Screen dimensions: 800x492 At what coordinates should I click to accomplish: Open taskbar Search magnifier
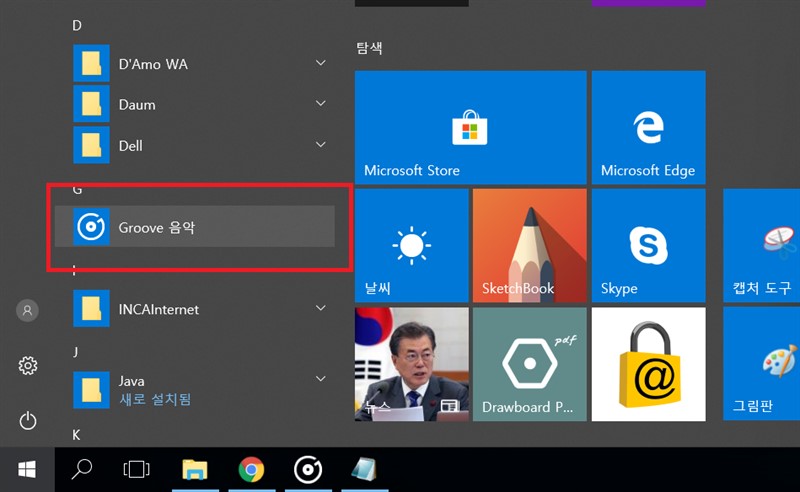click(x=82, y=469)
